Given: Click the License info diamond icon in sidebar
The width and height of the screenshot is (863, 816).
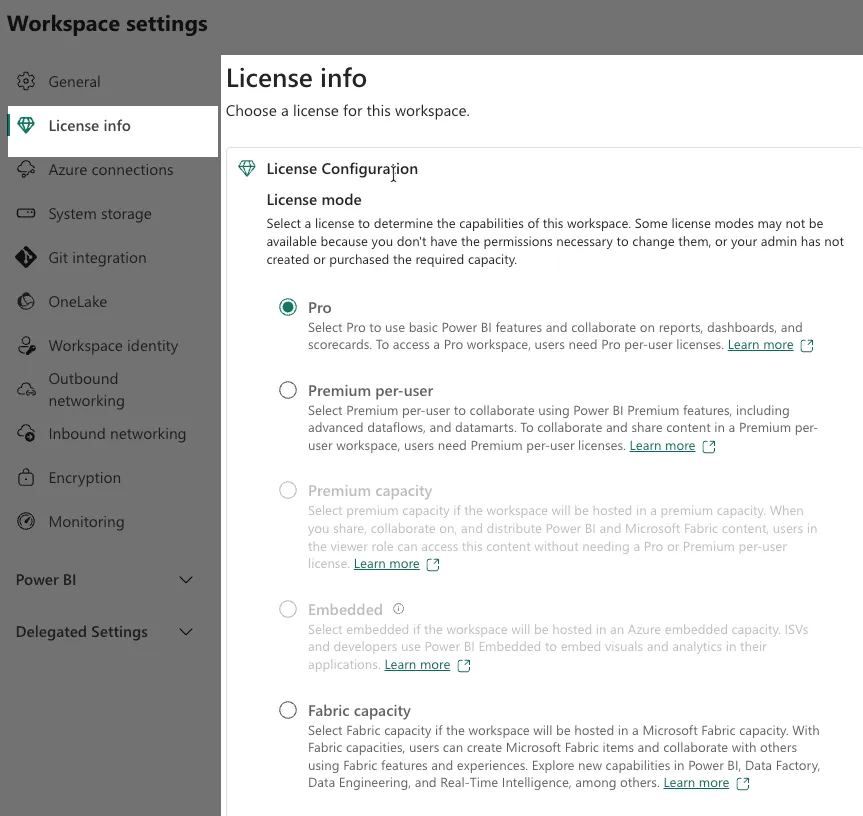Looking at the screenshot, I should click(26, 125).
